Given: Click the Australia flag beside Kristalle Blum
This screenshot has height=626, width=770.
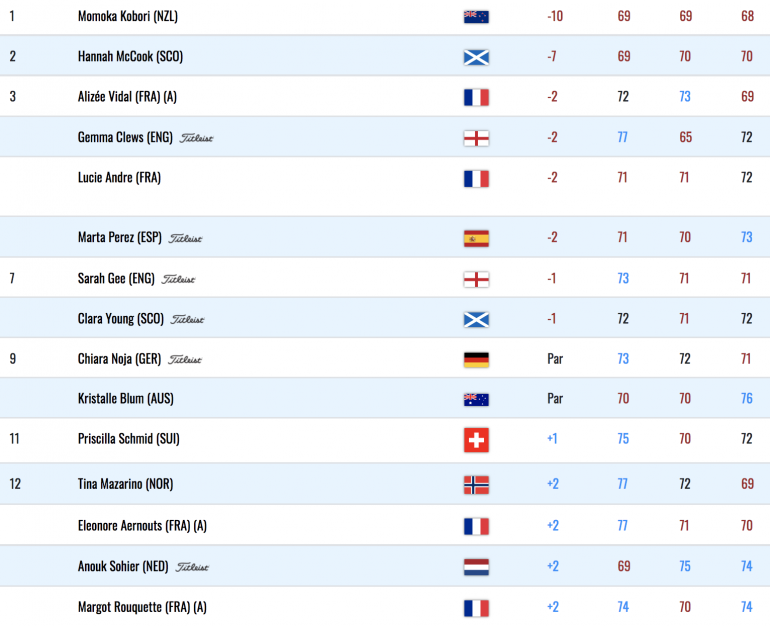Looking at the screenshot, I should coord(476,400).
